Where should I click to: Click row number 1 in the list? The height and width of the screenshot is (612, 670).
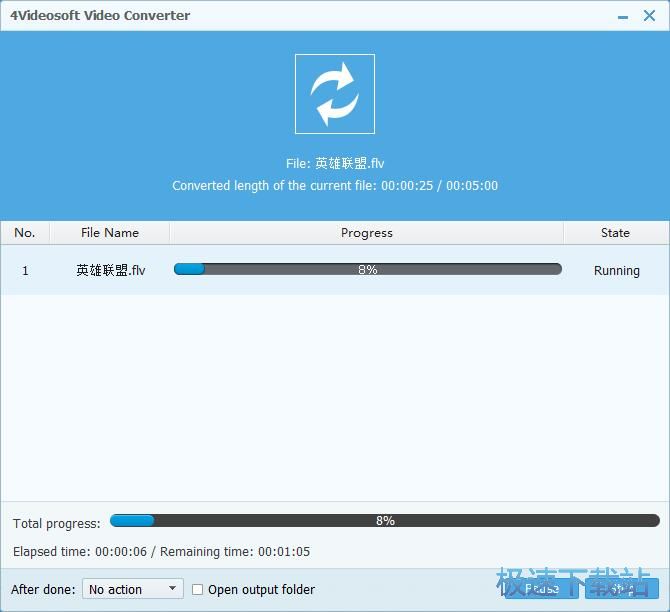(25, 271)
